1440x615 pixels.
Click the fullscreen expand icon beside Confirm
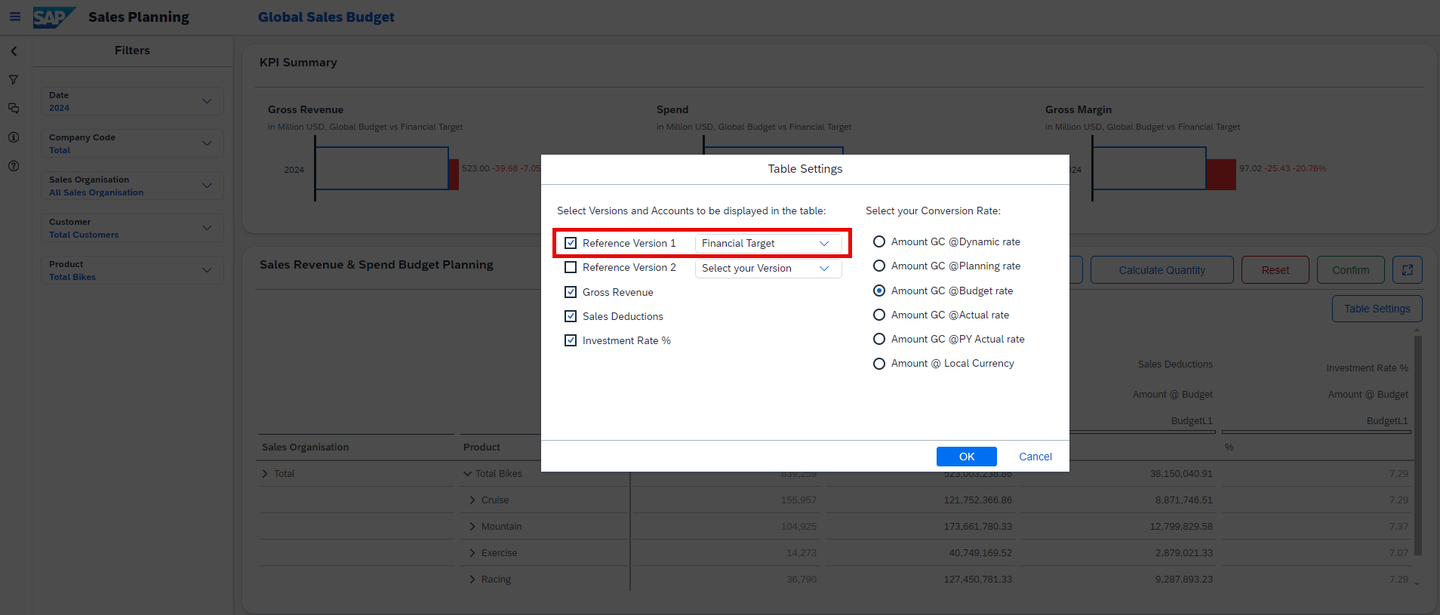[1407, 270]
